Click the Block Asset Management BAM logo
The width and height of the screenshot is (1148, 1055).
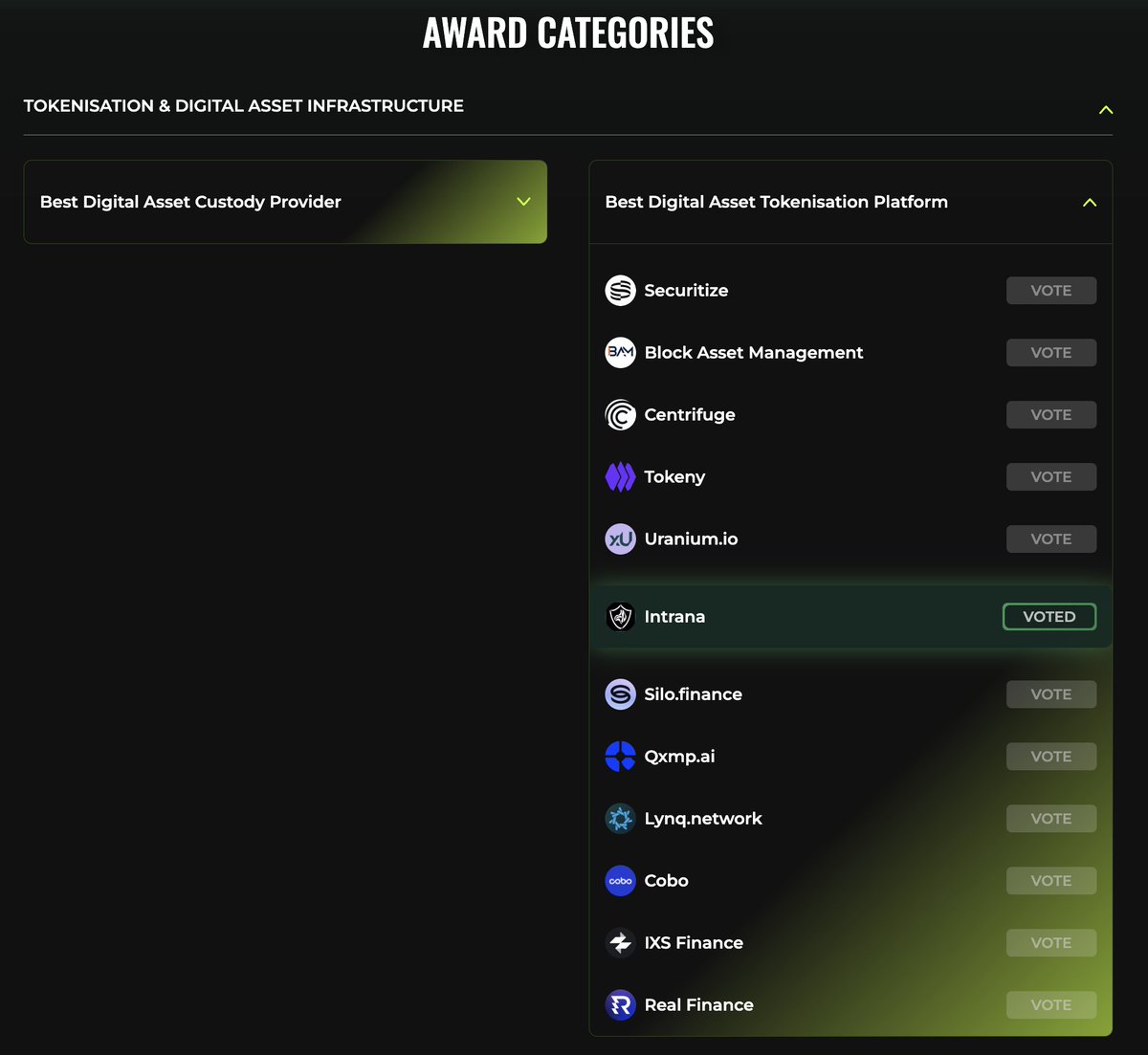pyautogui.click(x=621, y=353)
